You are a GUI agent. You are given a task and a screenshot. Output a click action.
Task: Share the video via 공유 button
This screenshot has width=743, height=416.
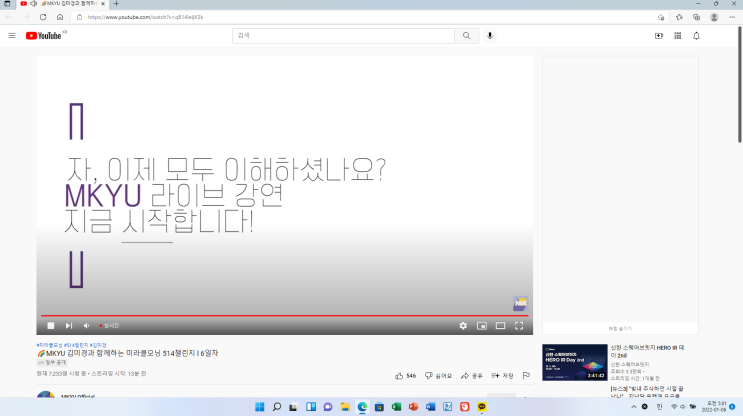471,375
